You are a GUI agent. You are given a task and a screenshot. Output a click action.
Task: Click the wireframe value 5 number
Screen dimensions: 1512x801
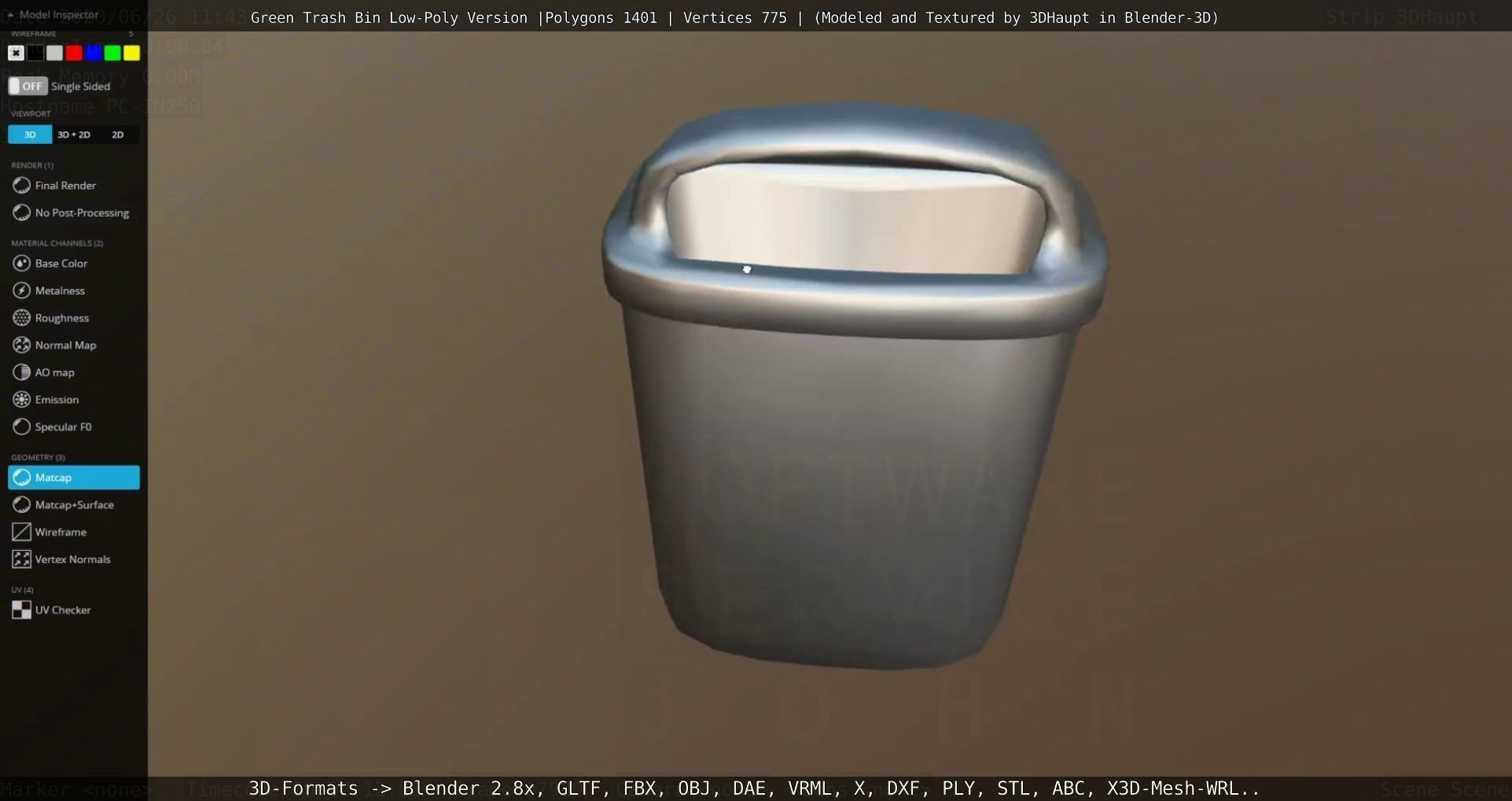pyautogui.click(x=131, y=34)
